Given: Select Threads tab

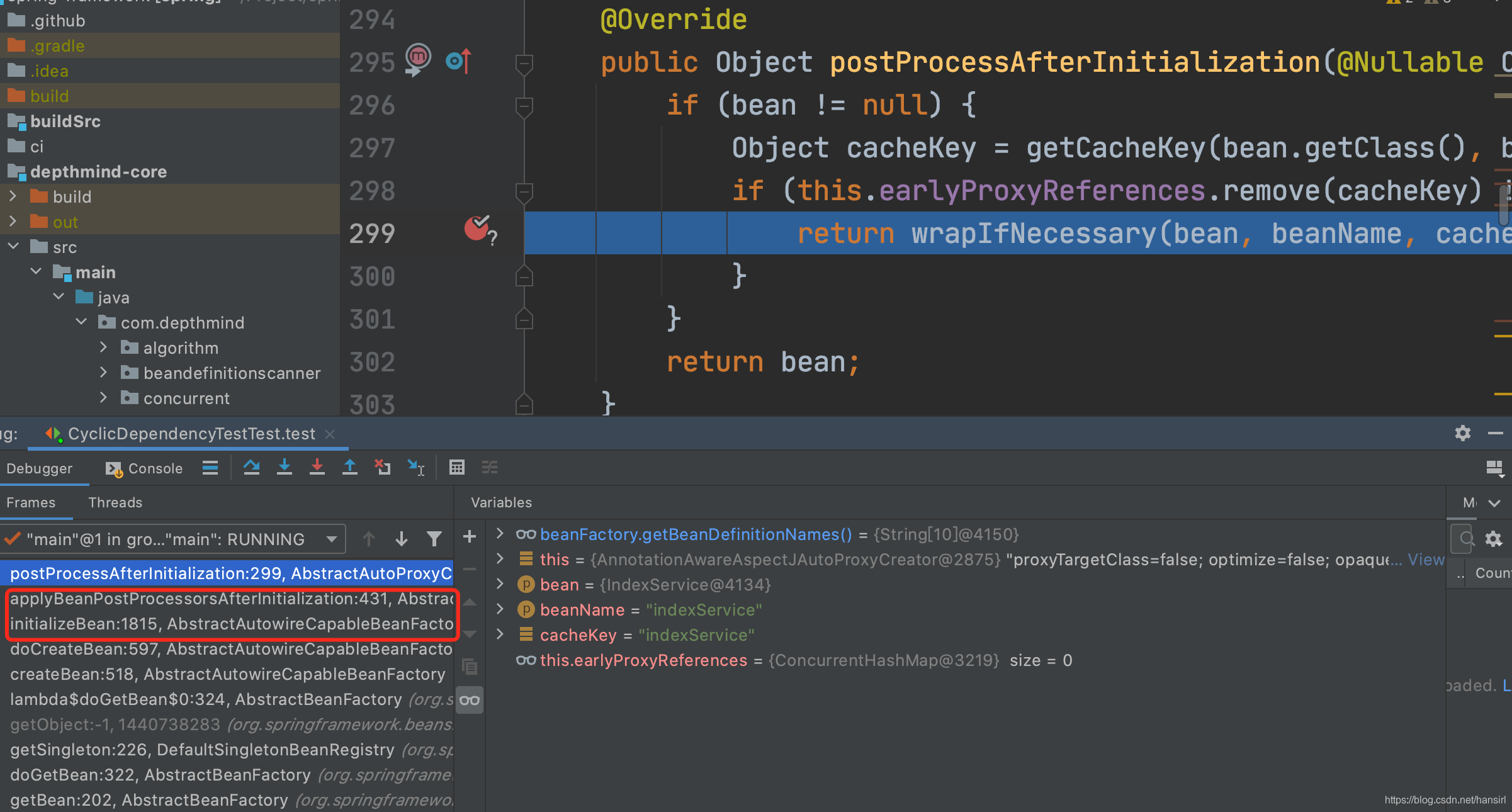Looking at the screenshot, I should [x=115, y=502].
